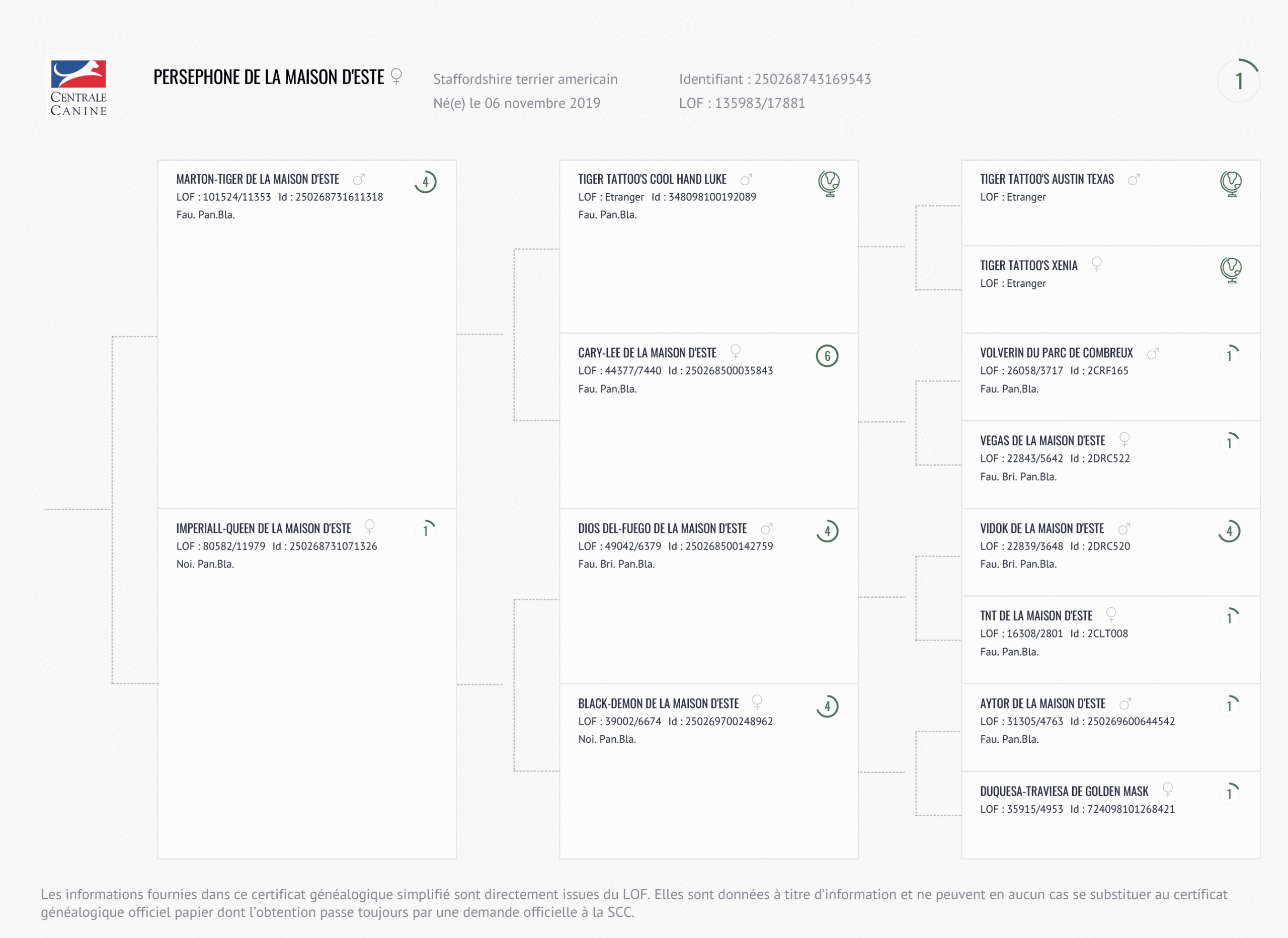This screenshot has height=938, width=1288.
Task: Click rating badge 4 on Dios Del-Fuego card
Action: 827,531
